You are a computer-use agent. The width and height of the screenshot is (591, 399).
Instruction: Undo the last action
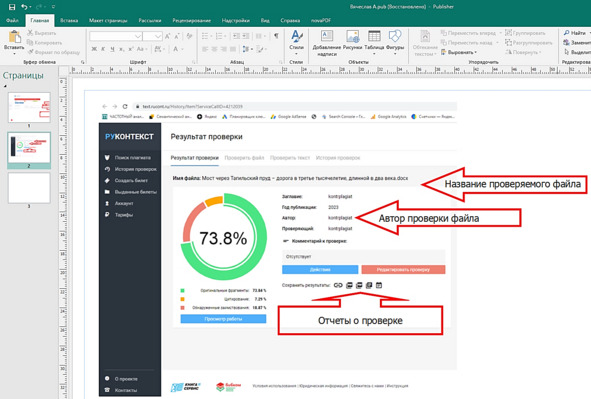[24, 7]
